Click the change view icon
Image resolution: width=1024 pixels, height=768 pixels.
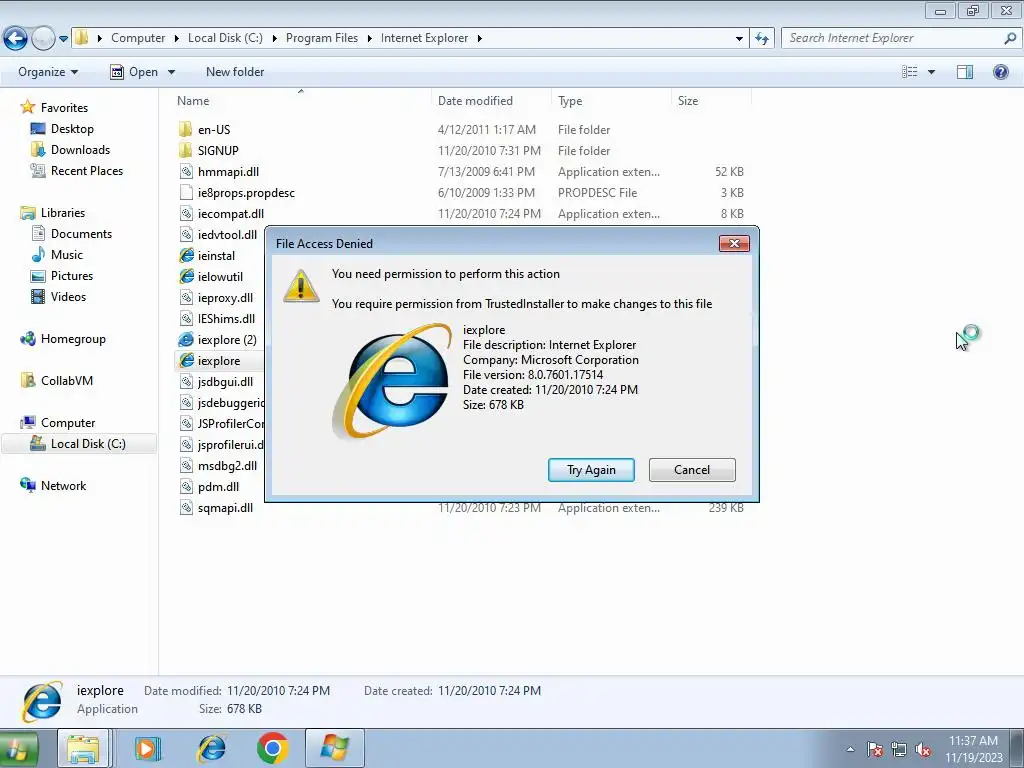pos(910,72)
